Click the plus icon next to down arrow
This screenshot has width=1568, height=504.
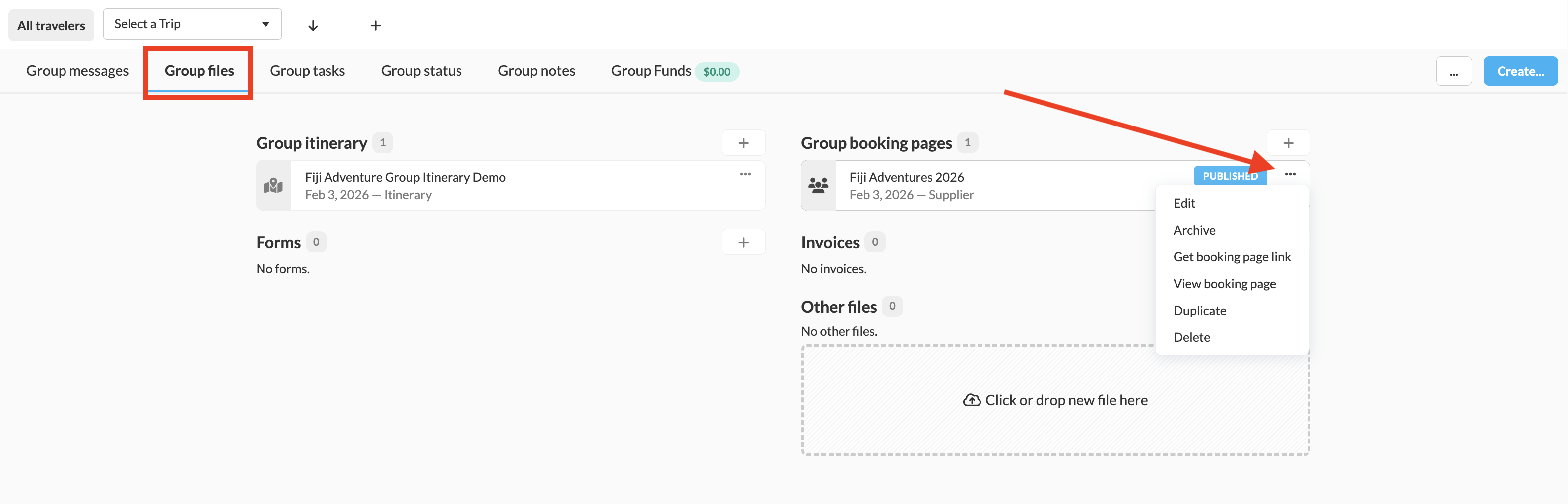click(x=376, y=26)
